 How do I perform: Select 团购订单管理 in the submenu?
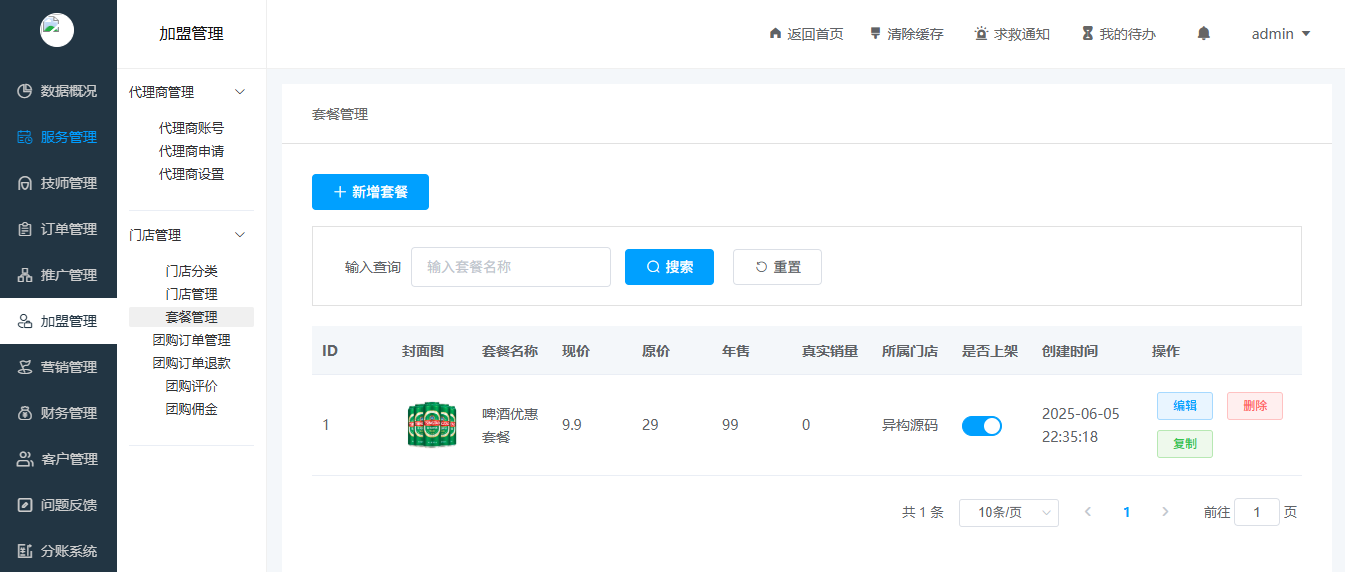click(x=191, y=340)
